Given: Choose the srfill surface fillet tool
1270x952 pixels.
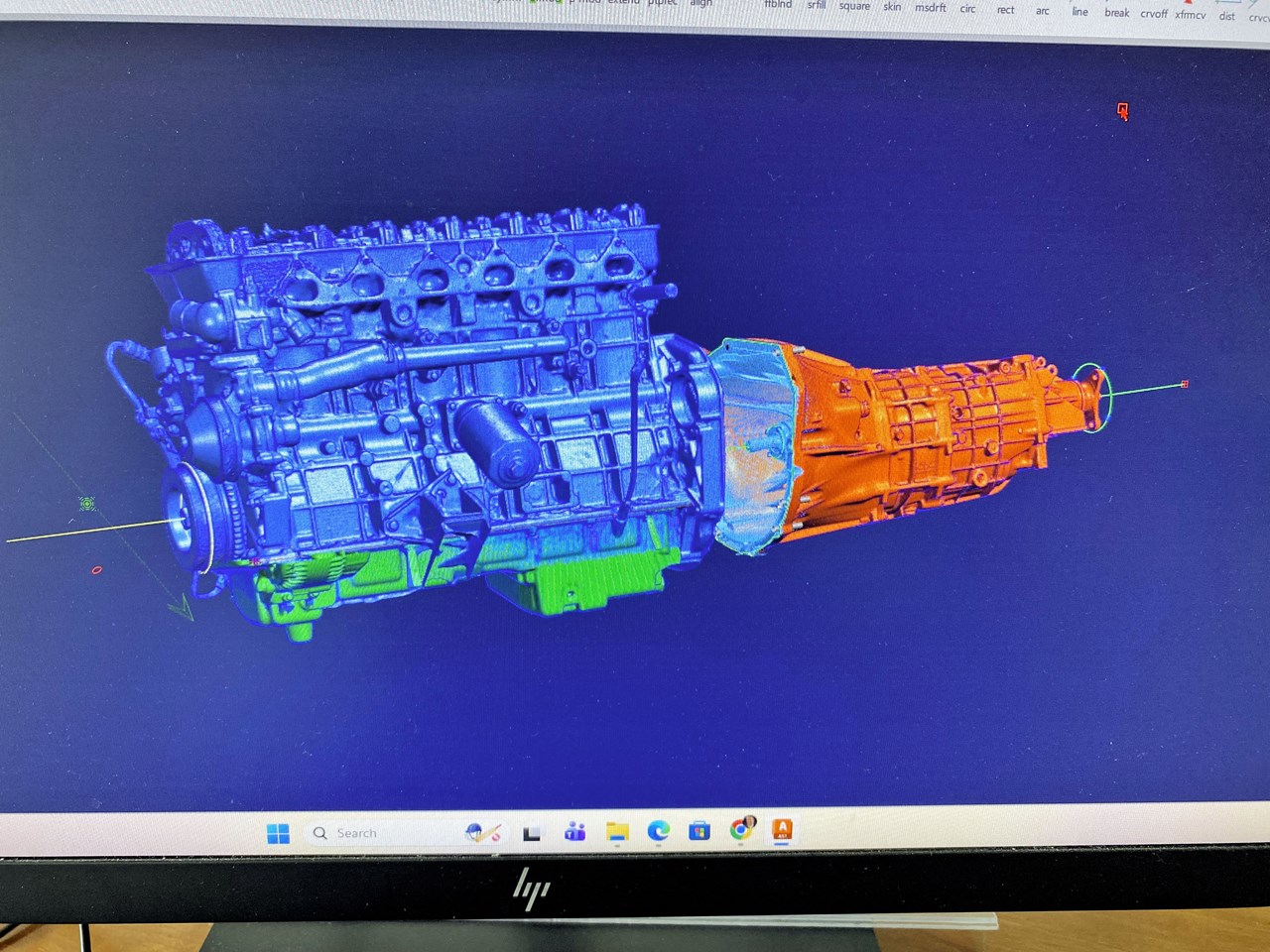Looking at the screenshot, I should (x=816, y=5).
